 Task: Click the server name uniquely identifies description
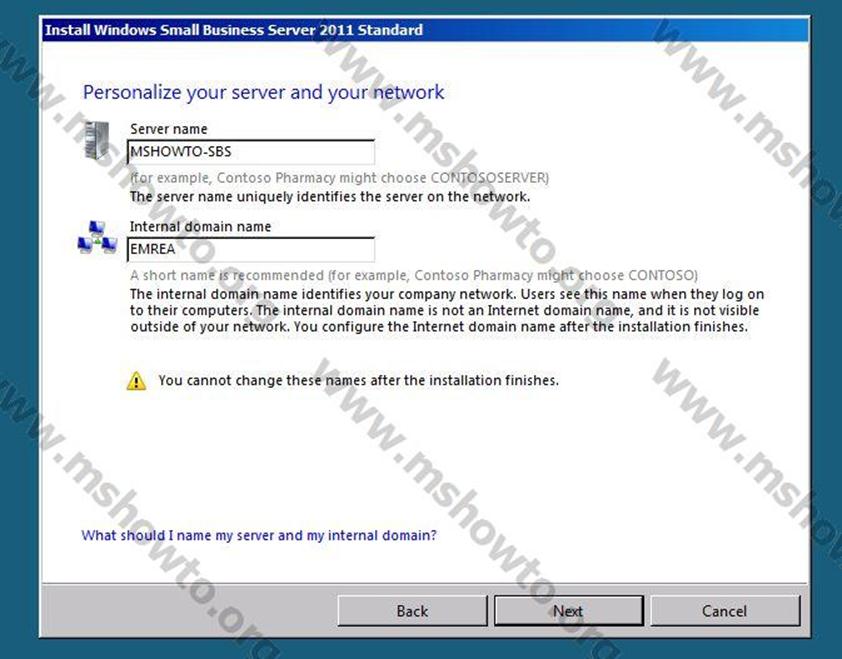[x=330, y=196]
